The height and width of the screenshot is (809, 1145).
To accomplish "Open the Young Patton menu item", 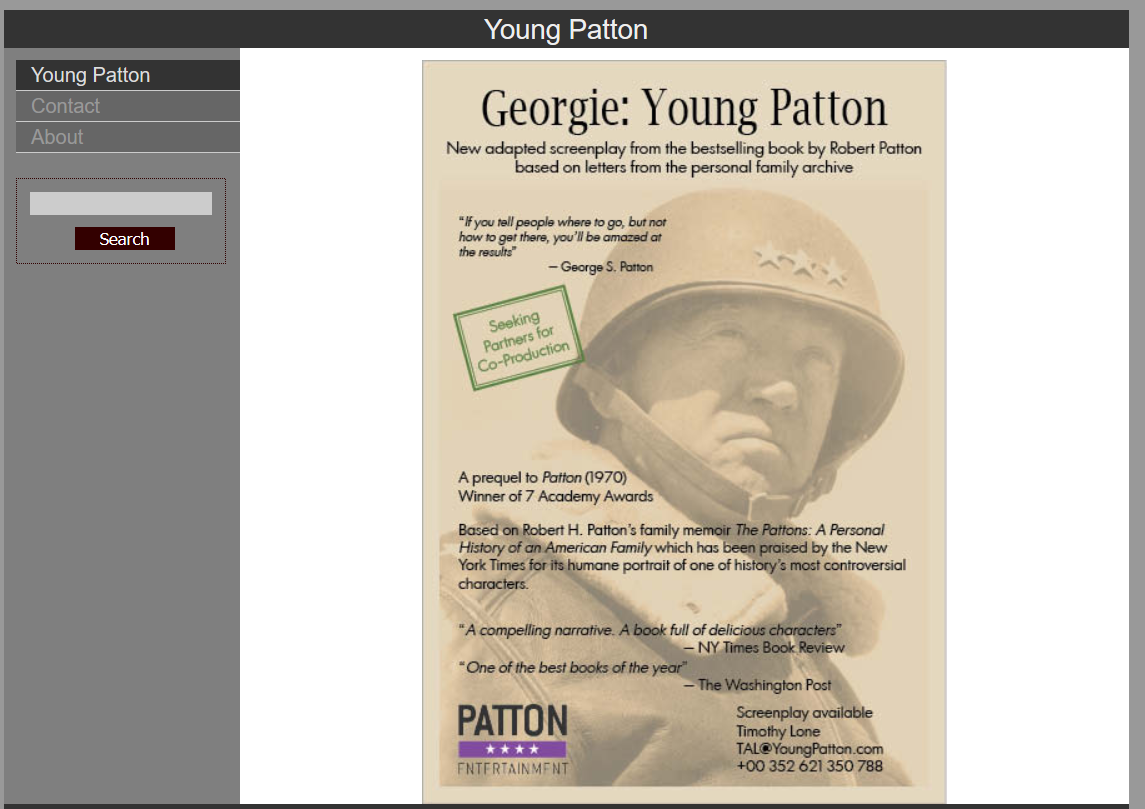I will (128, 75).
